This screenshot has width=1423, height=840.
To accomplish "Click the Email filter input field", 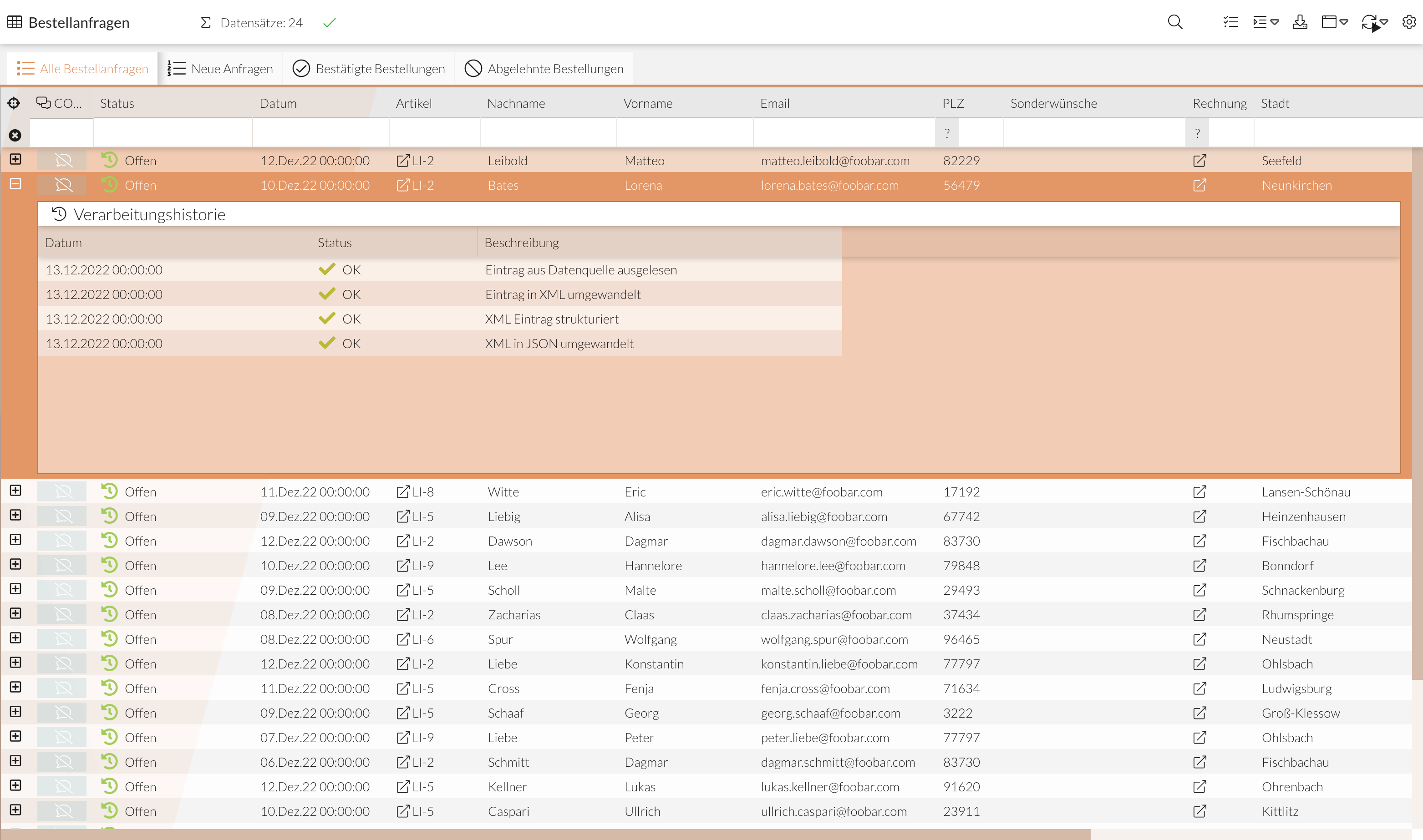I will (843, 134).
